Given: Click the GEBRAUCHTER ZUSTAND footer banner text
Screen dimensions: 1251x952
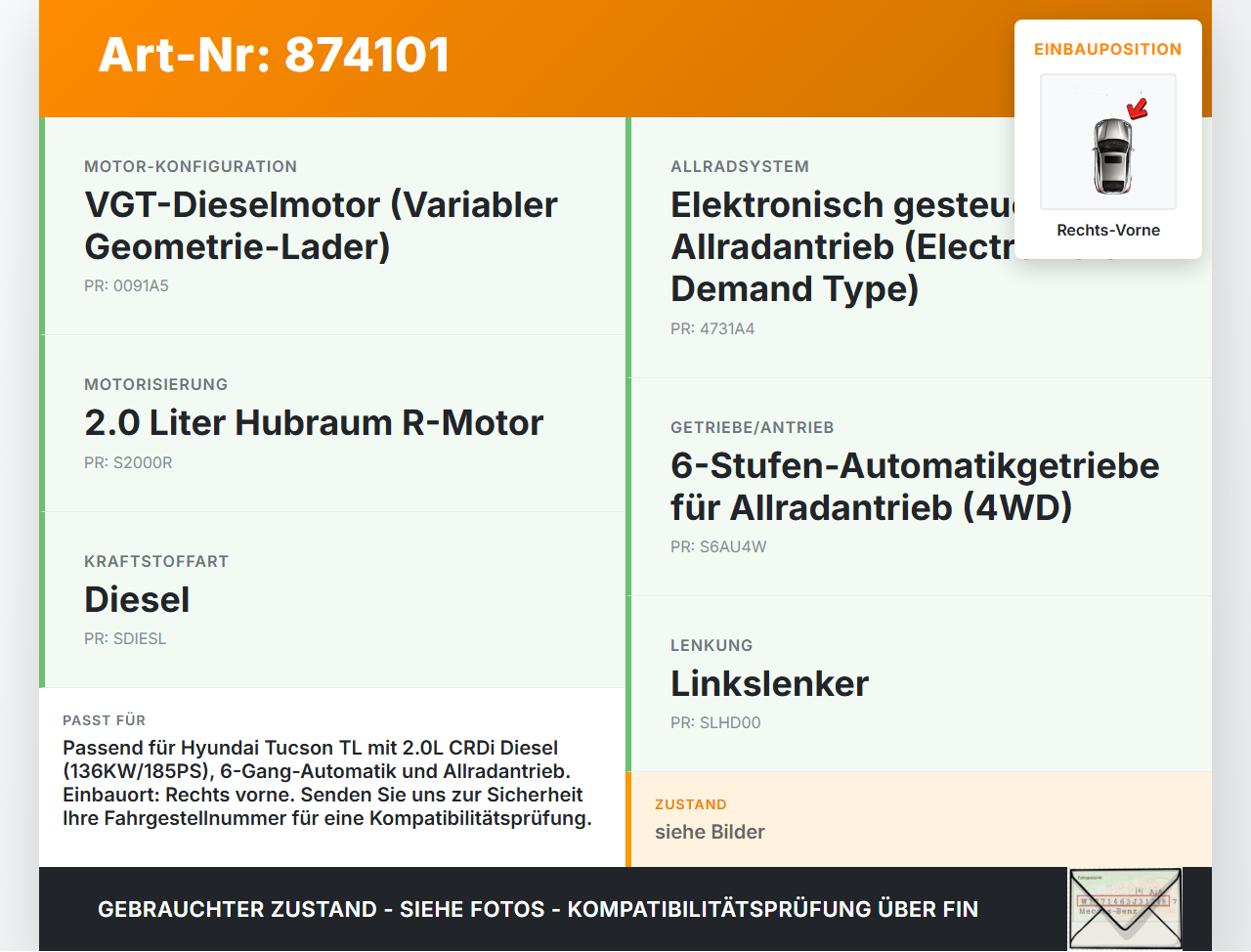Looking at the screenshot, I should click(x=538, y=909).
